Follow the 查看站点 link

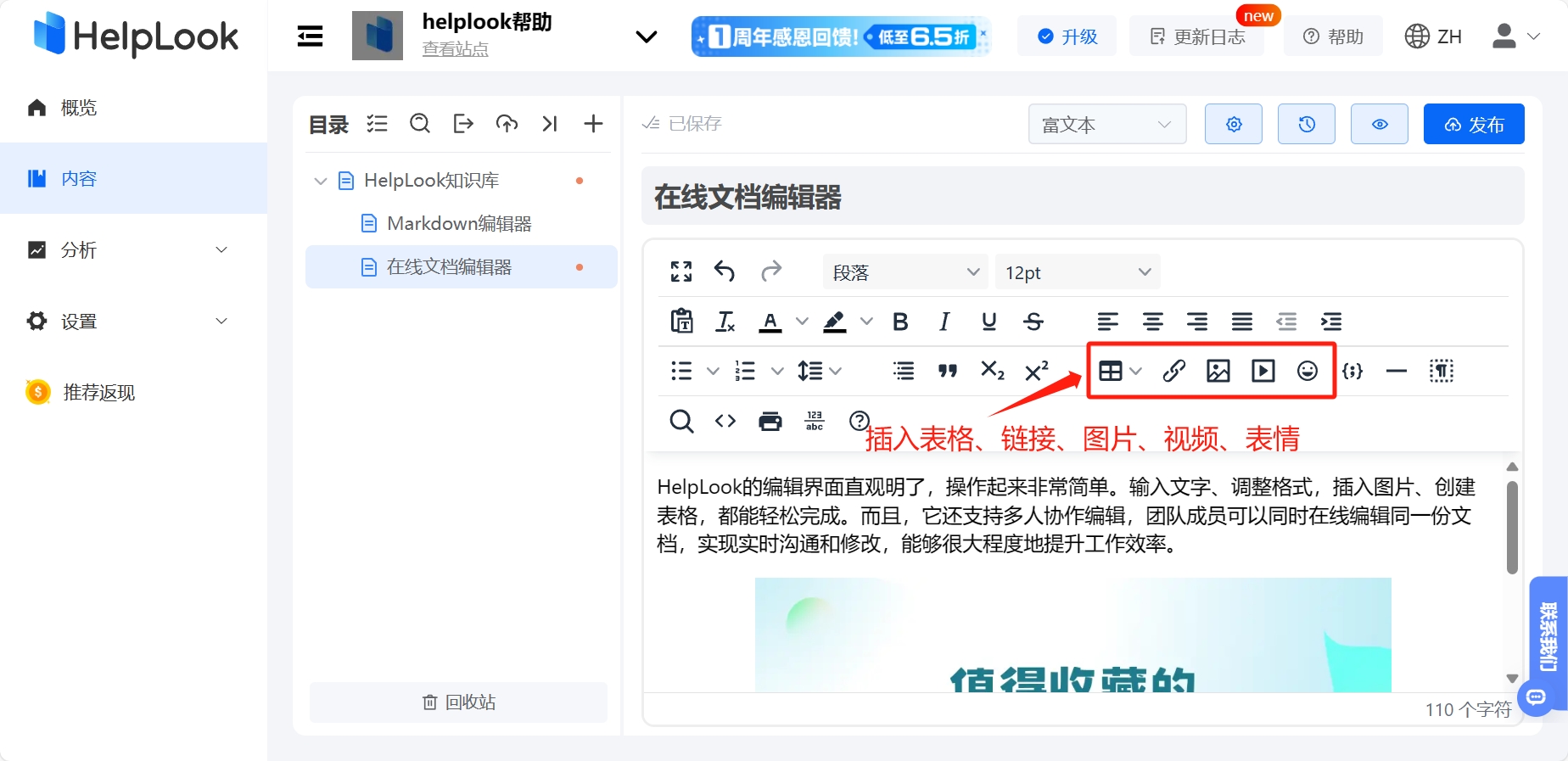[x=455, y=49]
